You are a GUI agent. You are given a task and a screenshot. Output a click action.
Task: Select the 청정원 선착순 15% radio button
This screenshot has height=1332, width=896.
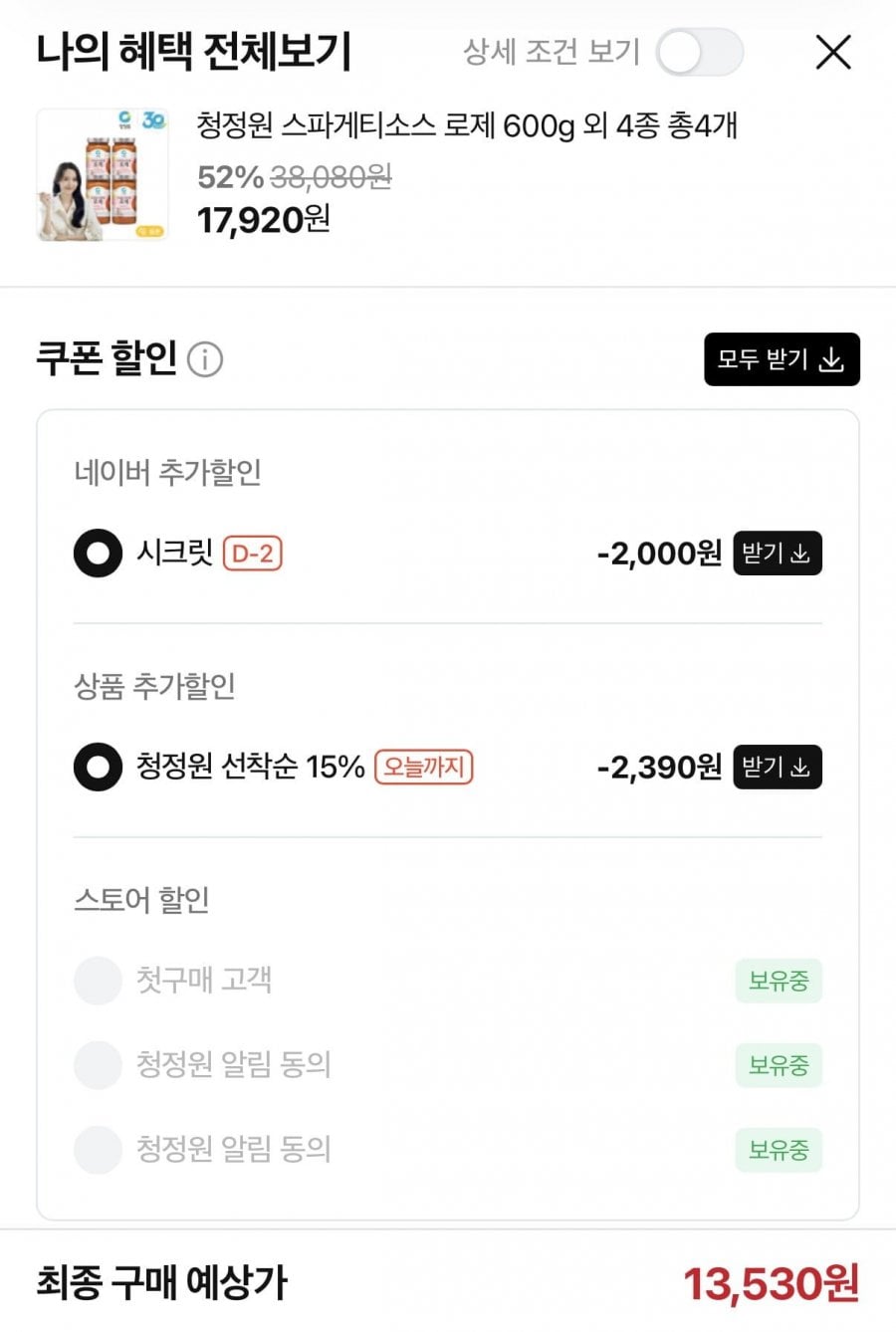tap(98, 767)
